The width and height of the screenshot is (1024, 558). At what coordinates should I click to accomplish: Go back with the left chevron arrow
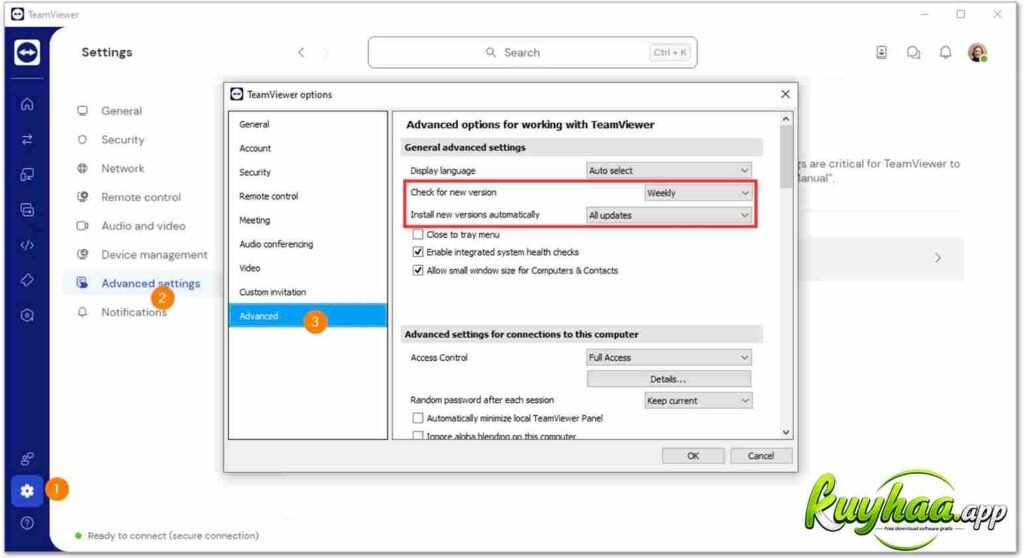click(301, 52)
